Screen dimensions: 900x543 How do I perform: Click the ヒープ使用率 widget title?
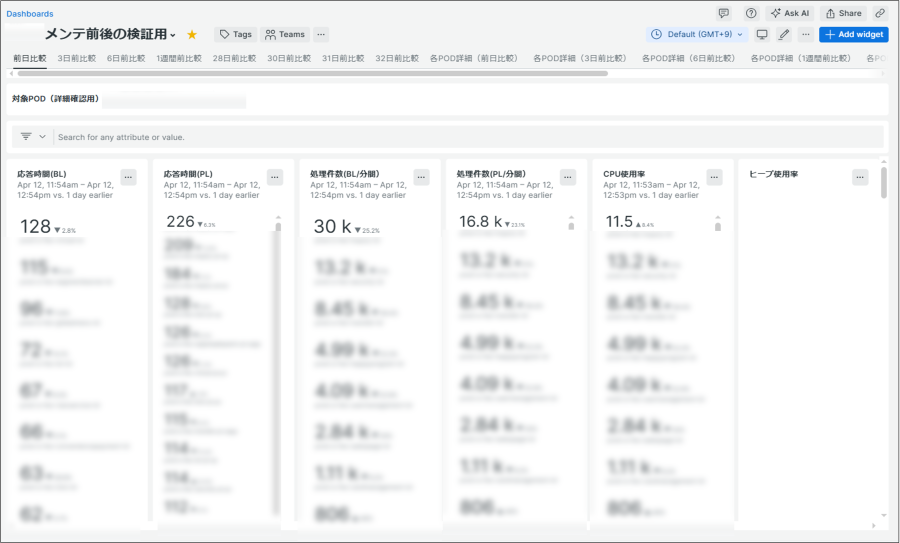click(773, 174)
